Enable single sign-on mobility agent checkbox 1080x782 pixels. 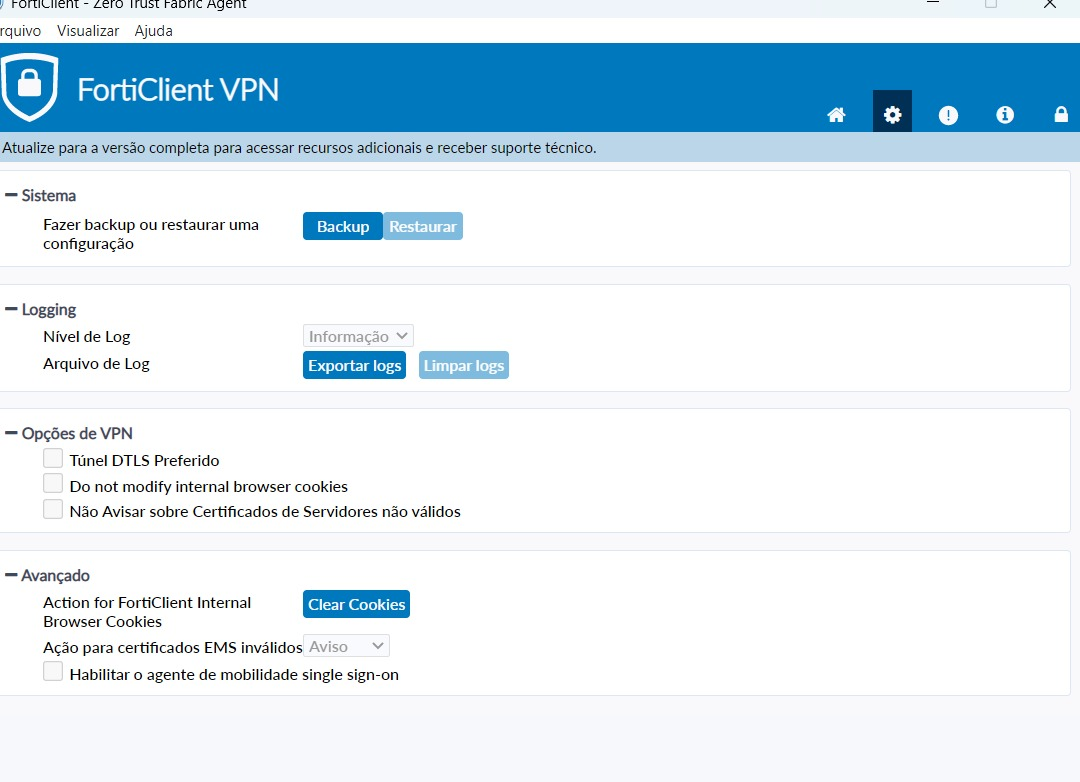pos(53,672)
